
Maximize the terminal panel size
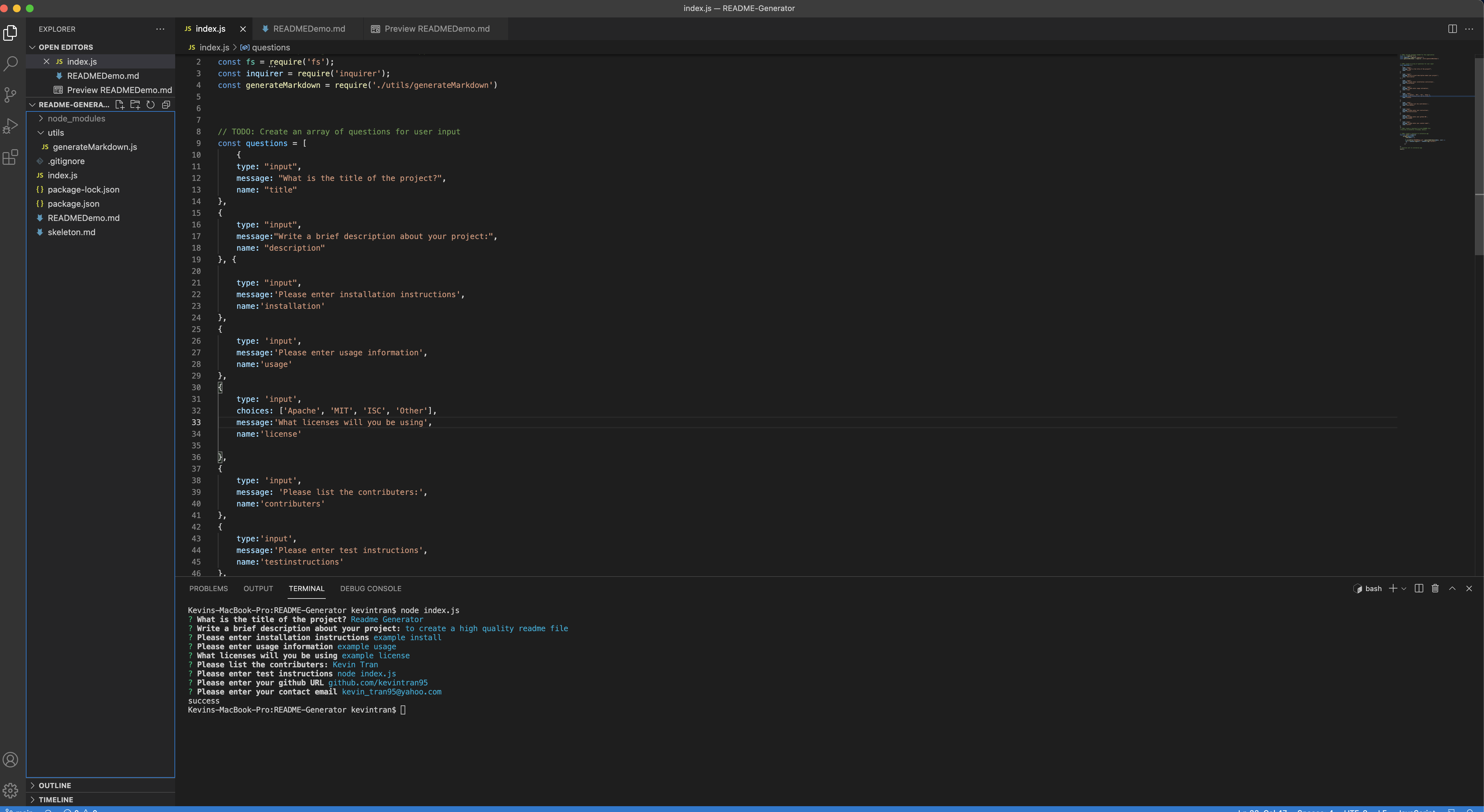(1452, 588)
